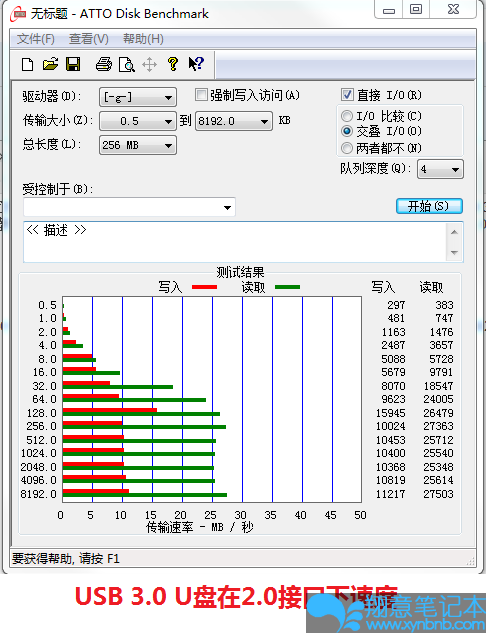Open the 总长度 256 MB dropdown
486x633 pixels.
[x=138, y=145]
